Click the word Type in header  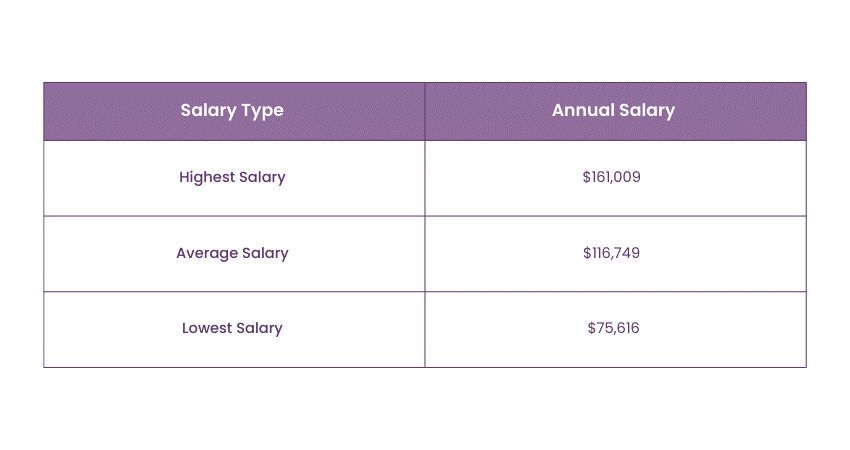[263, 110]
